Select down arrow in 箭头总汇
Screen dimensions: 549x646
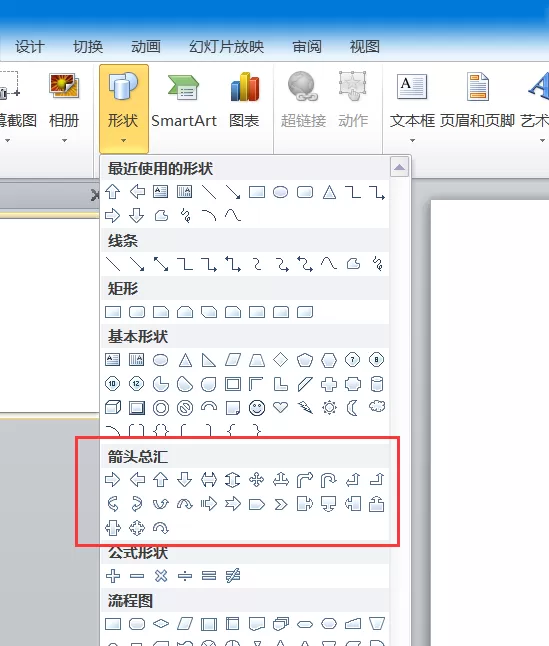coord(185,480)
